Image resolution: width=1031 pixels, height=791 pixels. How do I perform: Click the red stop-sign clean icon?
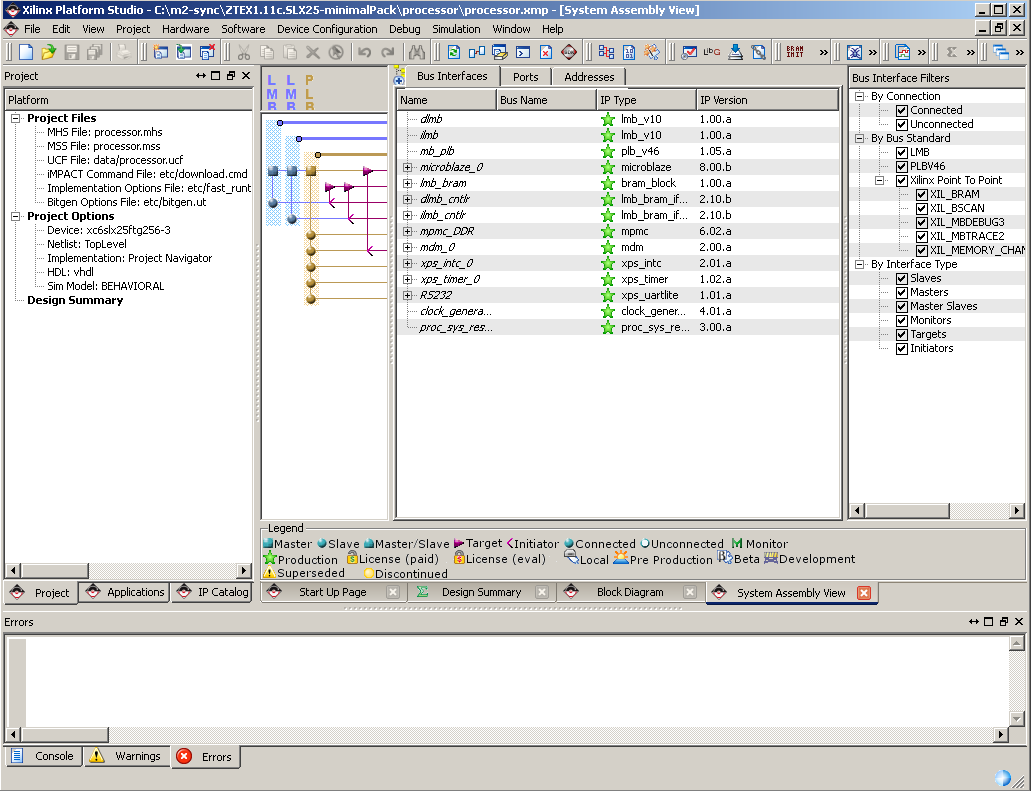[x=569, y=52]
